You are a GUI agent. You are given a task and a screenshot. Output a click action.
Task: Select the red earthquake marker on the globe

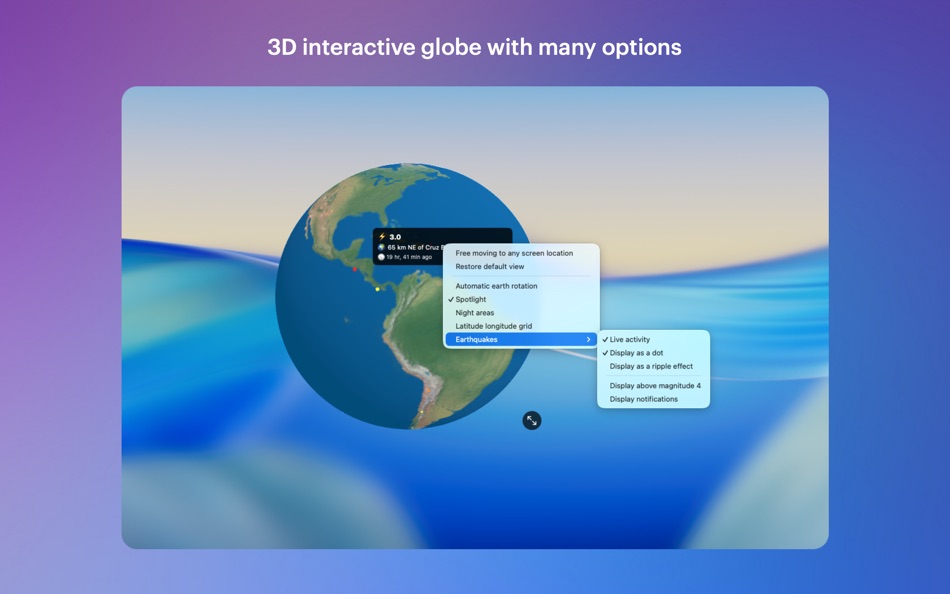[x=355, y=269]
